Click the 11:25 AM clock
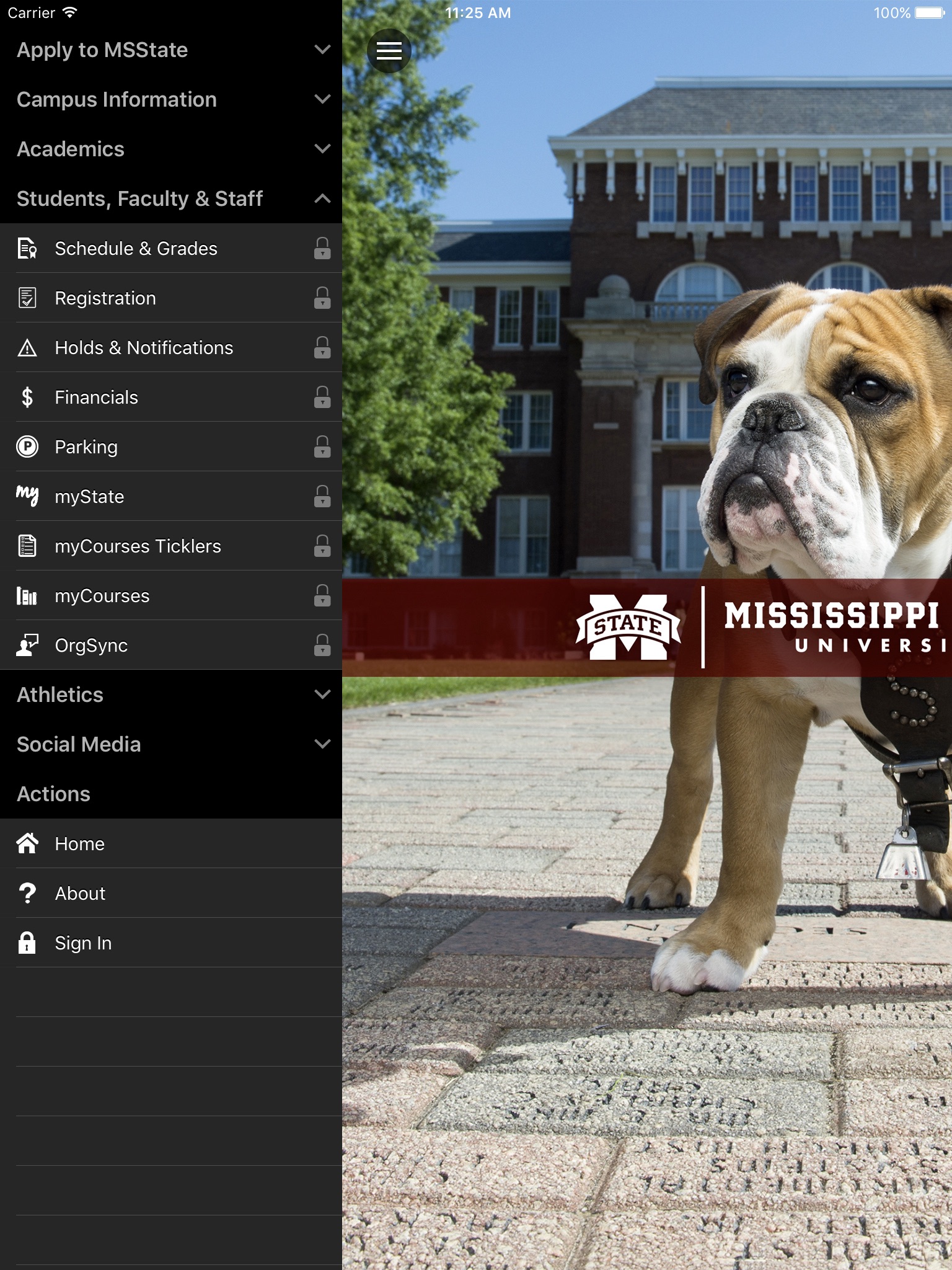Screen dimensions: 952x1270 [478, 12]
